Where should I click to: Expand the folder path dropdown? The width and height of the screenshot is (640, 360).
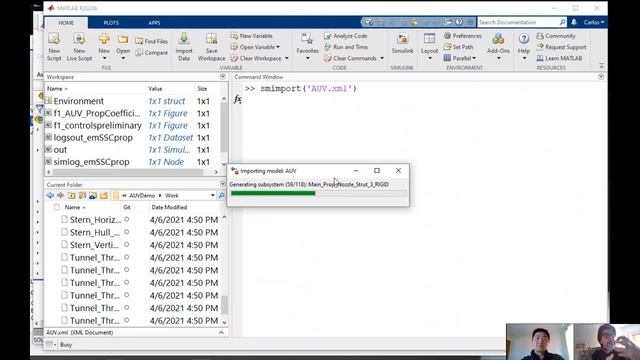(x=213, y=196)
